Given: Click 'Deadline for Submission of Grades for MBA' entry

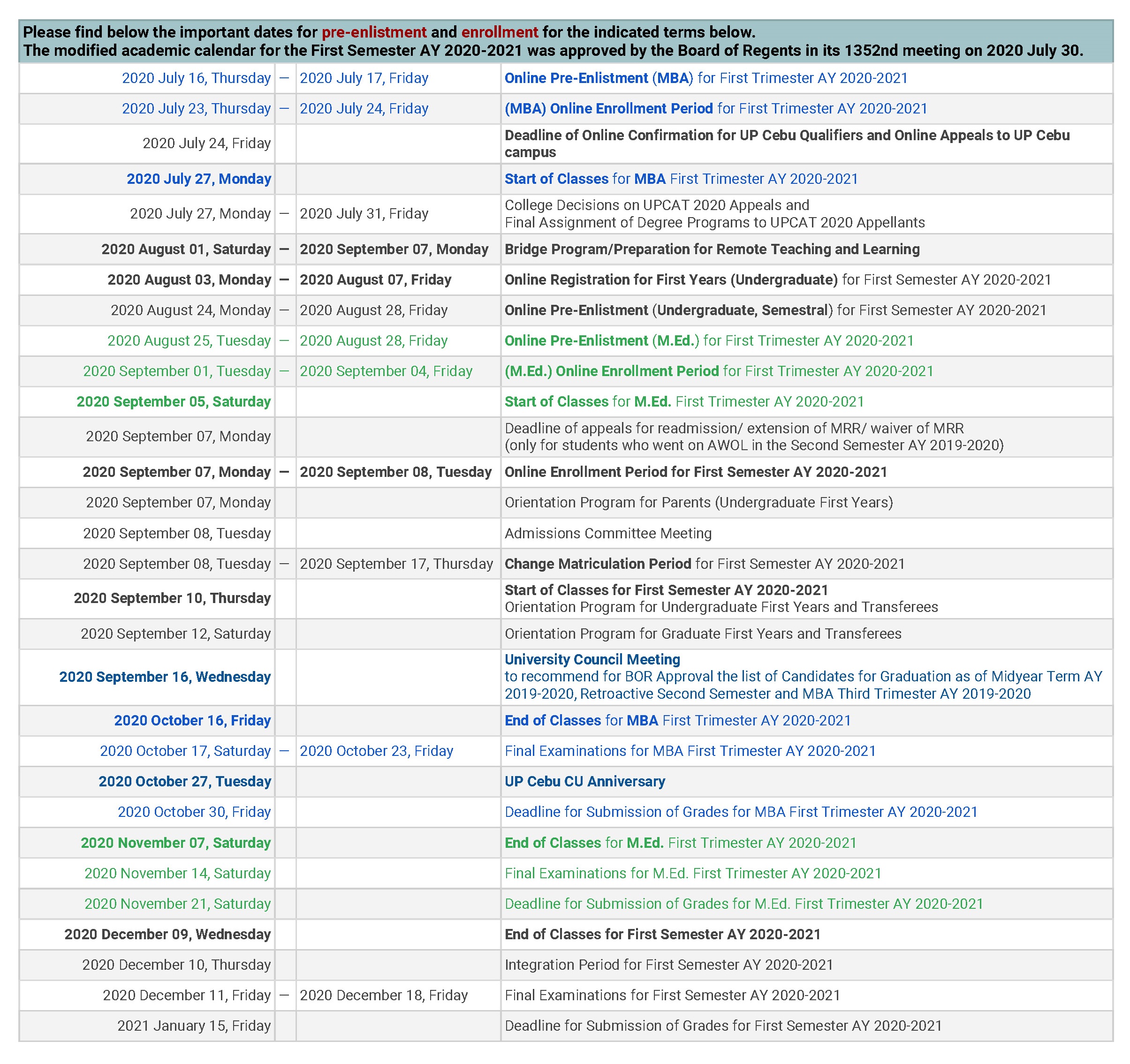Looking at the screenshot, I should pos(741,812).
